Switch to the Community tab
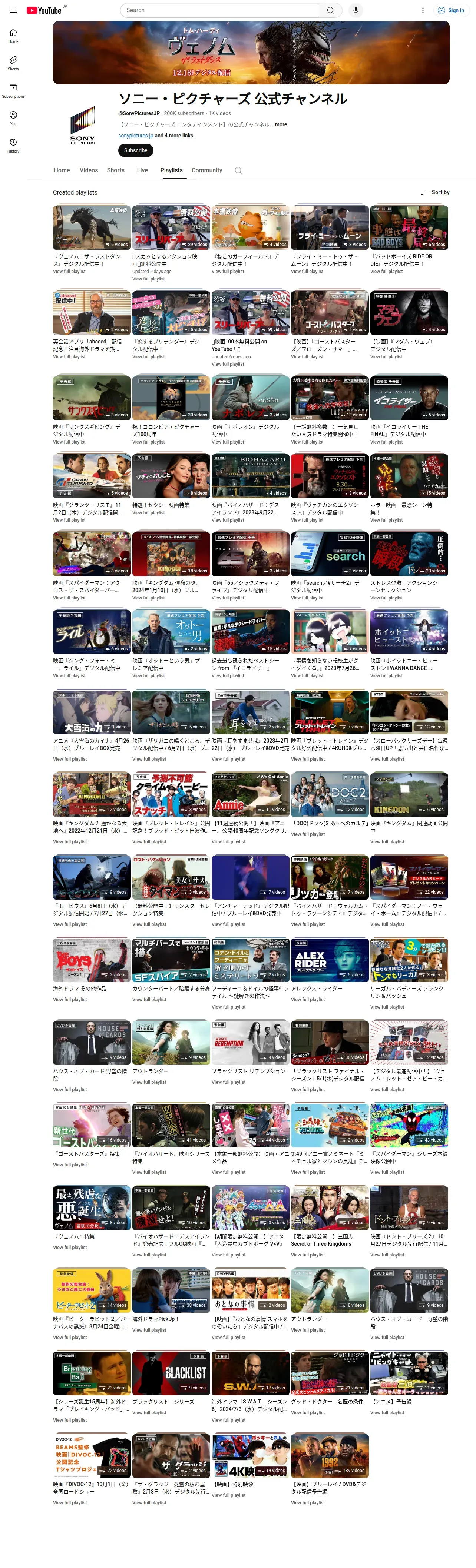Viewport: 476px width, 1568px height. pos(207,170)
